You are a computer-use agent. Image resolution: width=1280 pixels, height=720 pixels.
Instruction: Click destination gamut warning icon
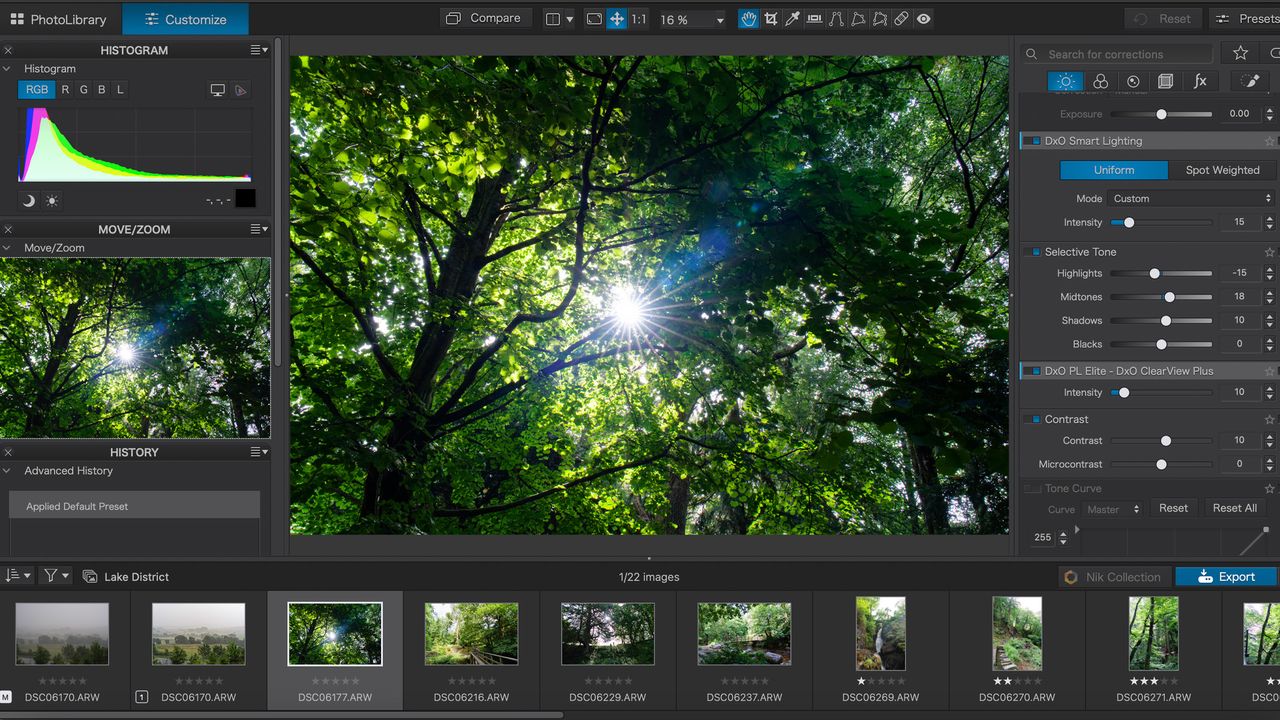(240, 90)
